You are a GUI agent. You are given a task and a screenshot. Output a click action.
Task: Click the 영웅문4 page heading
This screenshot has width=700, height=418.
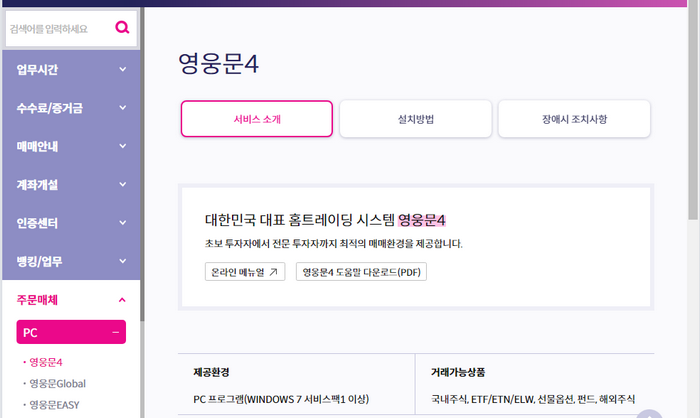pos(218,63)
